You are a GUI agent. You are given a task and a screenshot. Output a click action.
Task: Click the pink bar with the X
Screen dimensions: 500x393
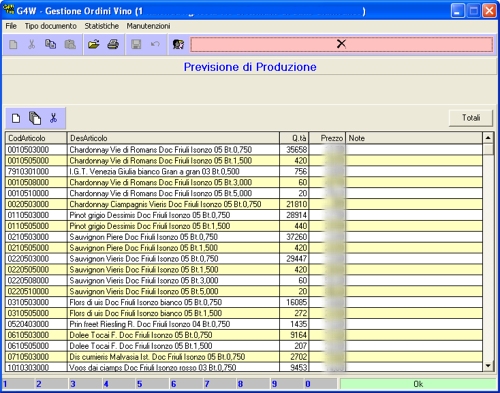[x=341, y=44]
